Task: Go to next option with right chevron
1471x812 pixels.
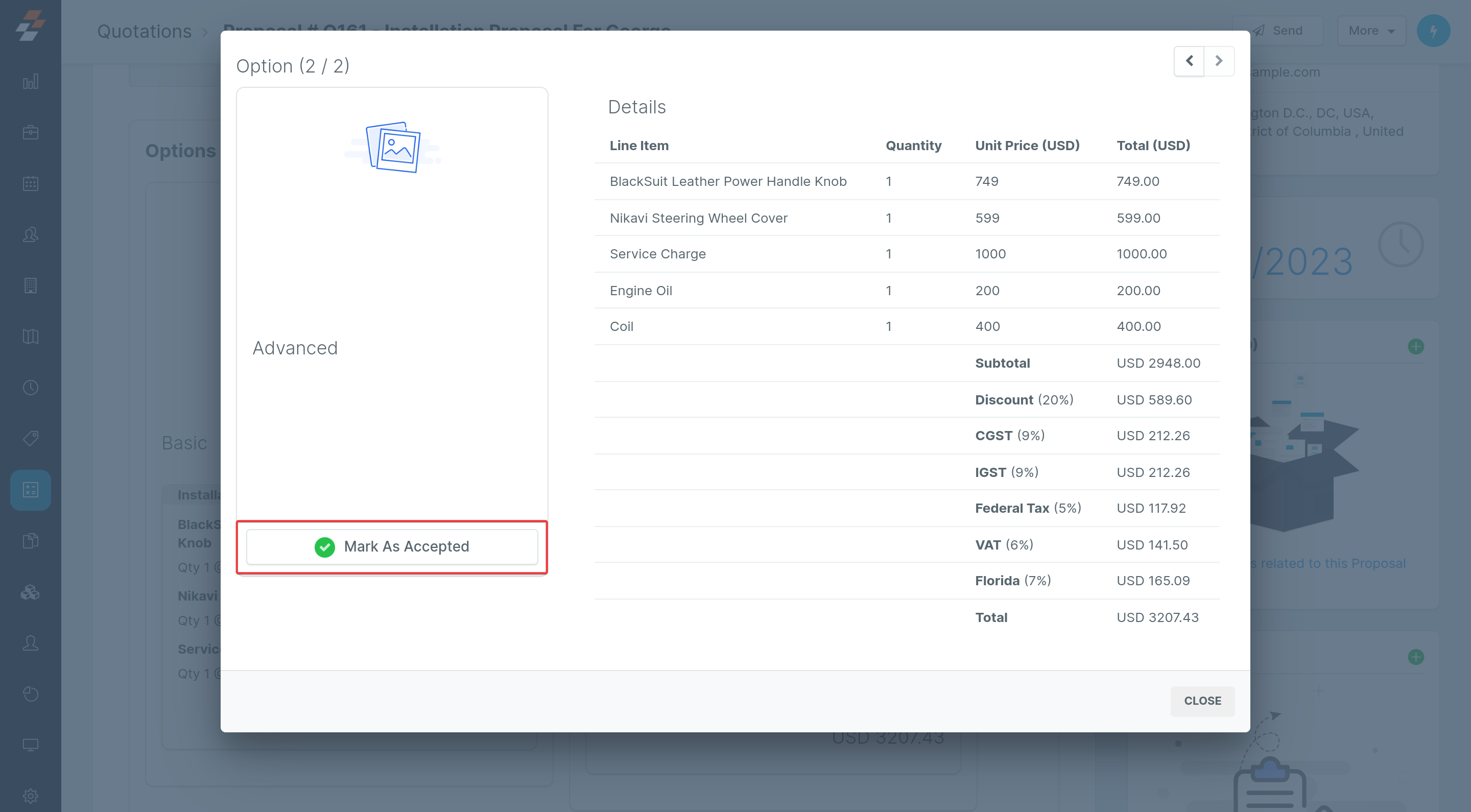Action: point(1219,61)
